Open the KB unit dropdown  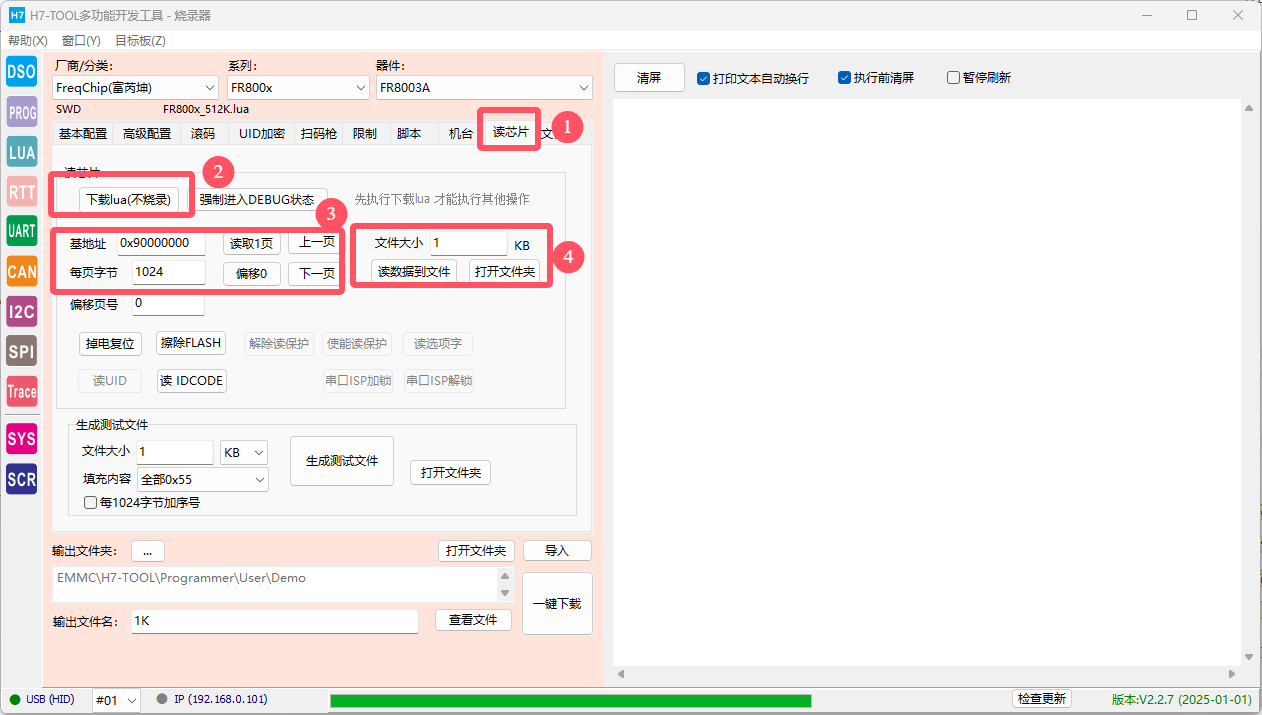point(244,453)
